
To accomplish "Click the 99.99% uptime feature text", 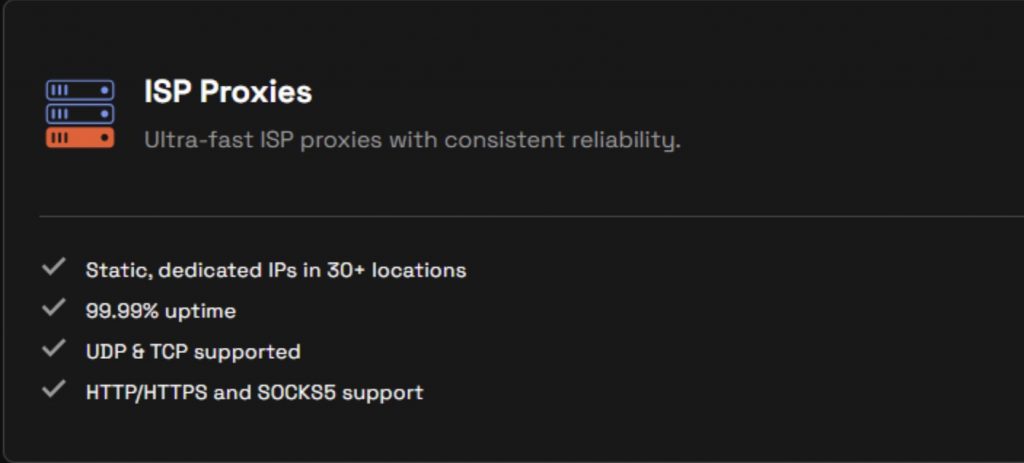I will pos(160,311).
